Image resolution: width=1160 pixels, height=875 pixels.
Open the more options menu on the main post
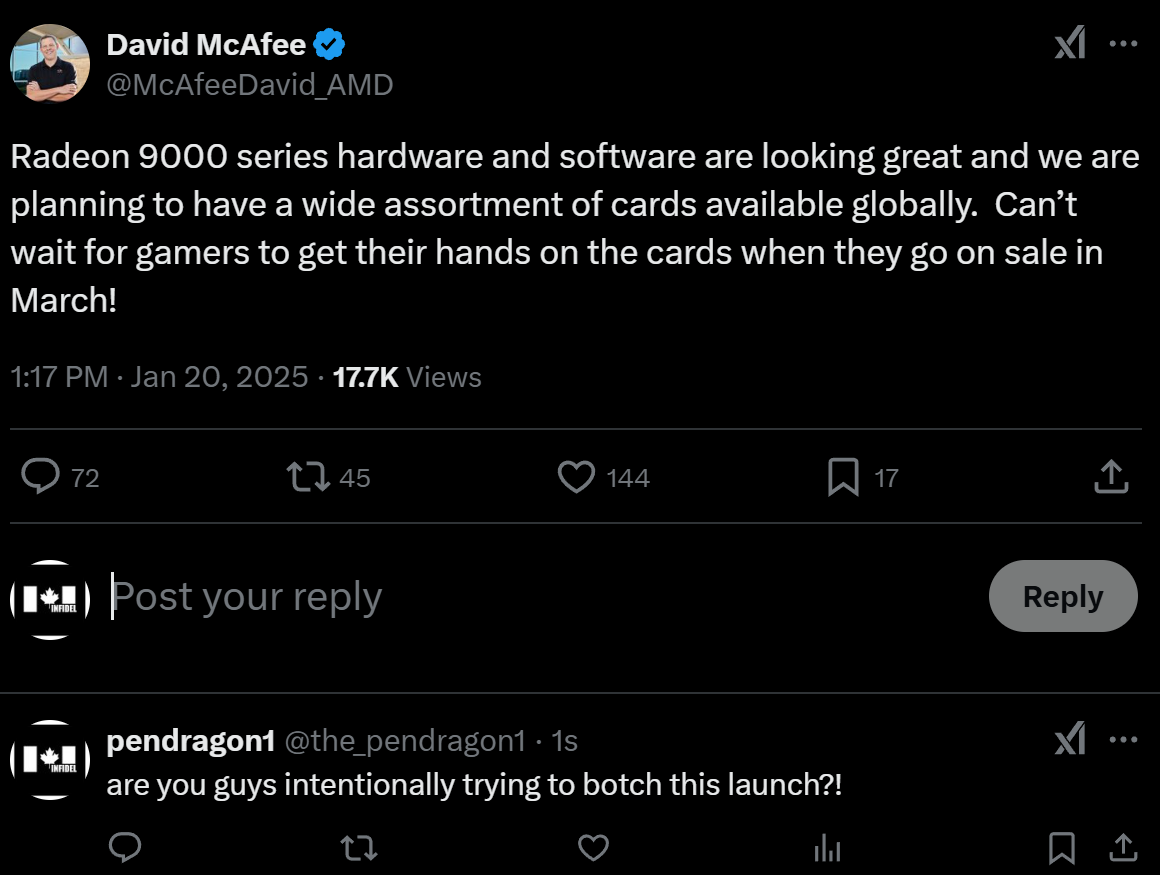pos(1124,44)
